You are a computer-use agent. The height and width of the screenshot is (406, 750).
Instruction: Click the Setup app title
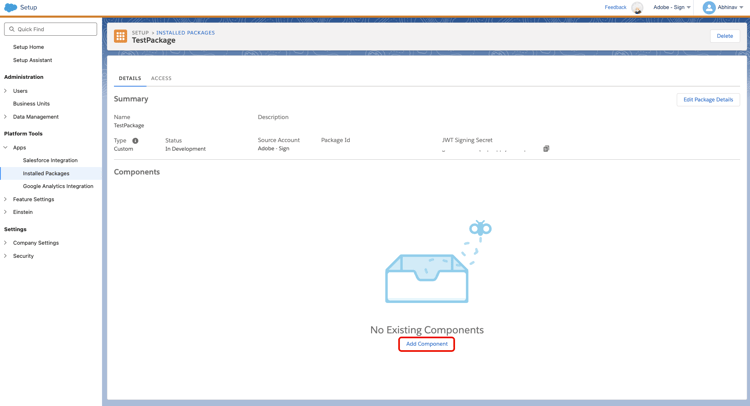coord(29,7)
